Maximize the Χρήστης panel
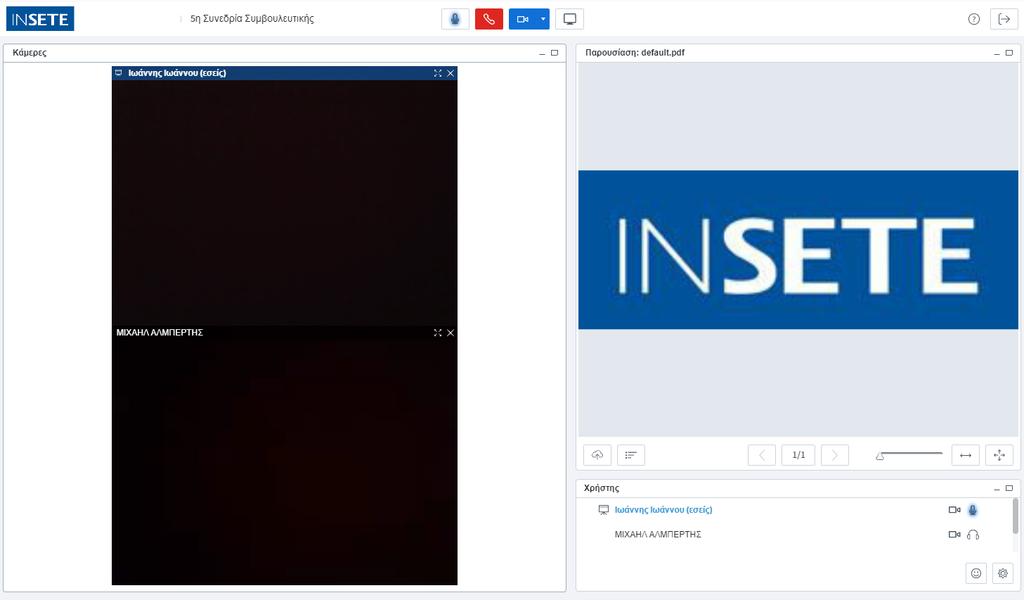The image size is (1024, 600). coord(1009,488)
